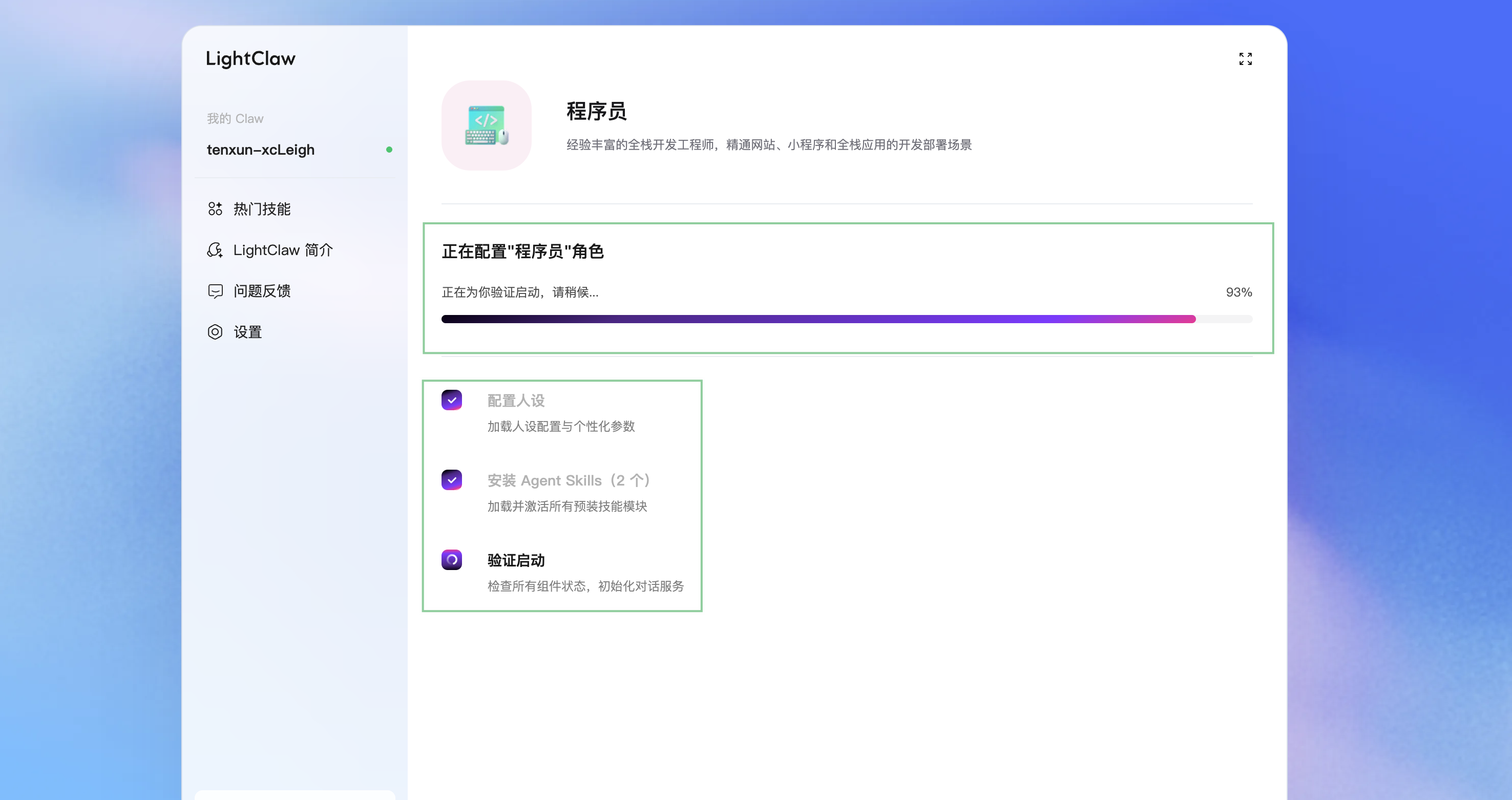Screen dimensions: 1512x800
Task: Click the checked box beside 配置人设
Action: coord(451,399)
